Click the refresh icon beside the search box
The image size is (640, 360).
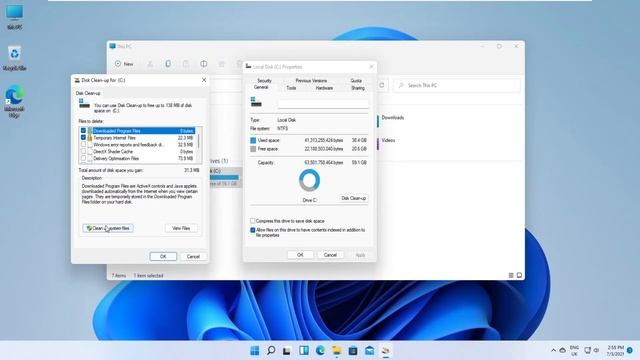(382, 85)
